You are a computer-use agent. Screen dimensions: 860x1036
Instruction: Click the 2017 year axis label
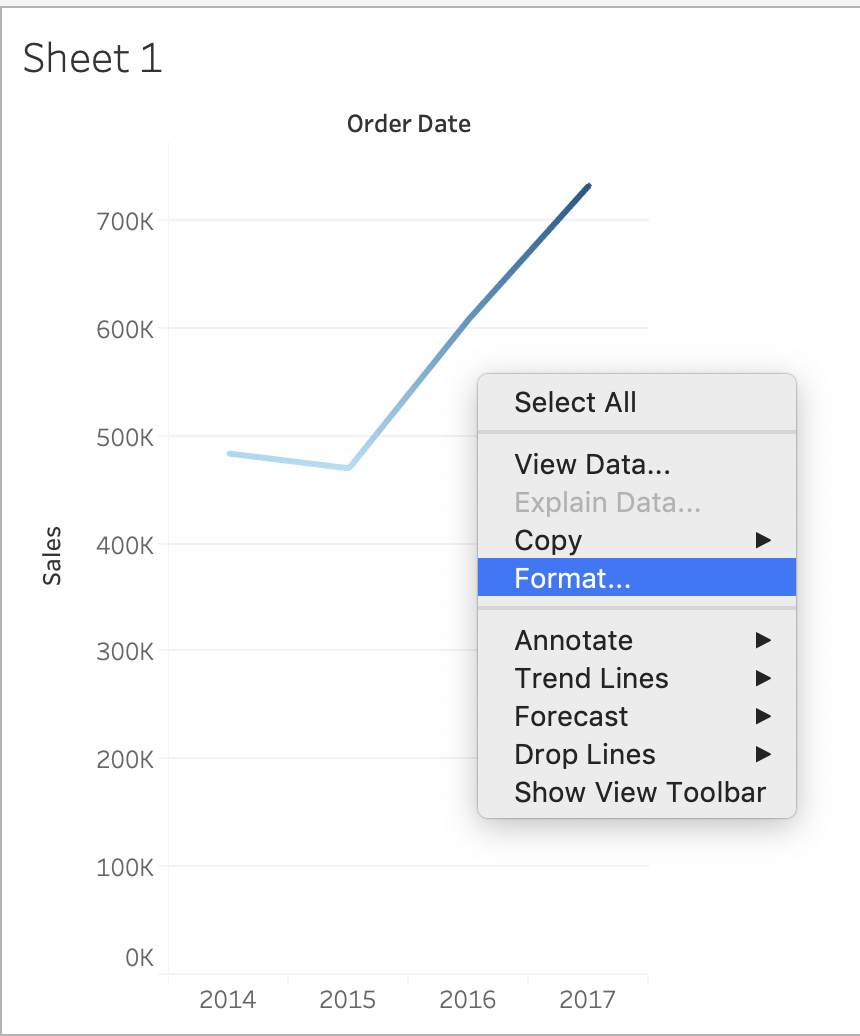coord(588,999)
